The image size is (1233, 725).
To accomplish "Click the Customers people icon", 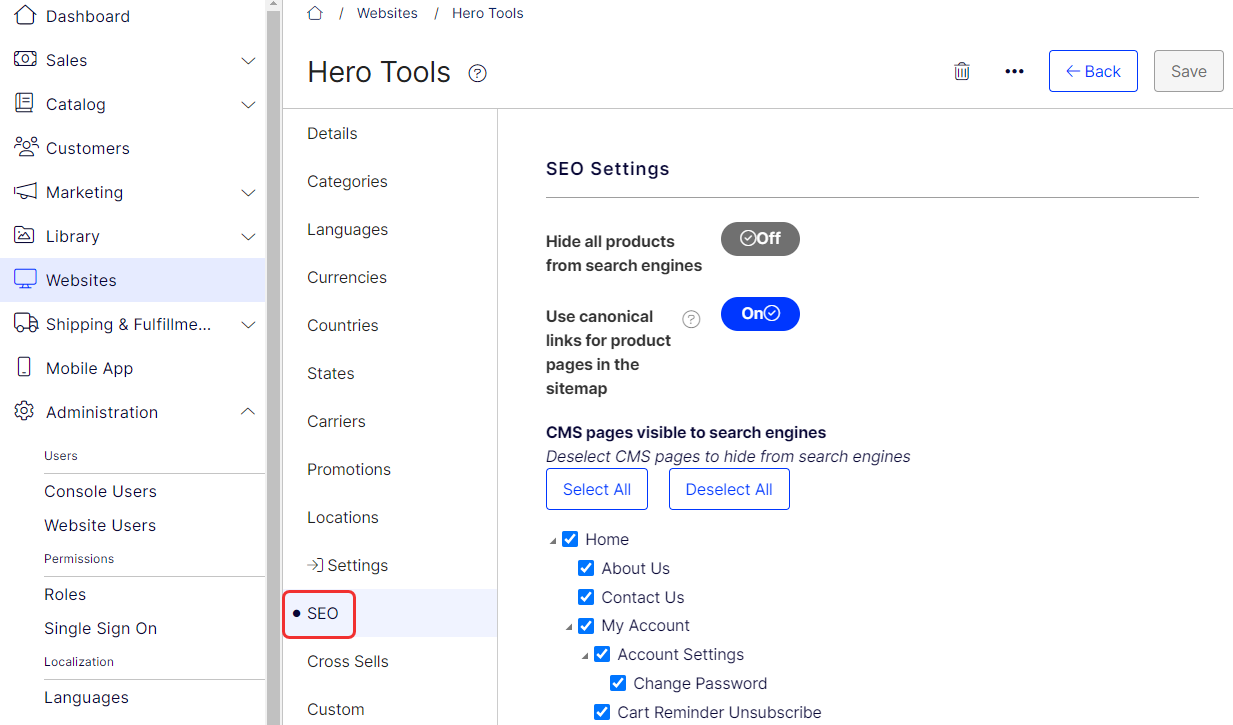I will 26,147.
